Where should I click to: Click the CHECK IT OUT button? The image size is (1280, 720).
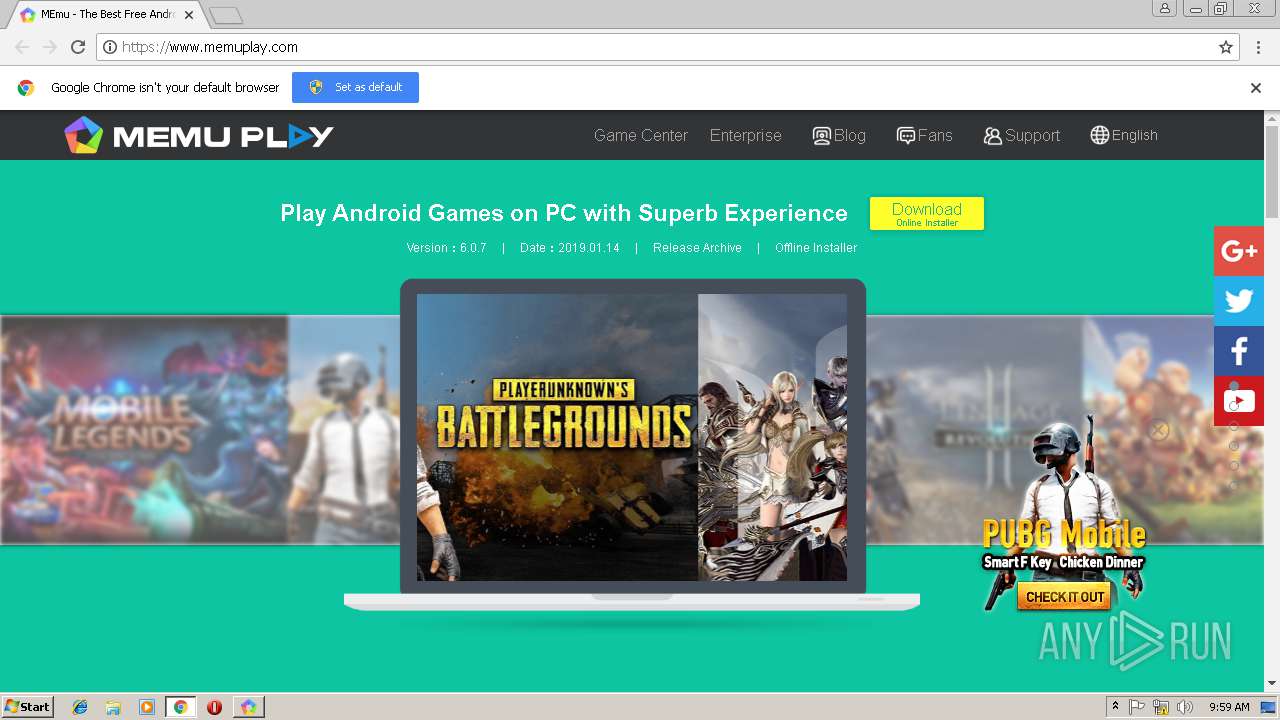pyautogui.click(x=1065, y=597)
